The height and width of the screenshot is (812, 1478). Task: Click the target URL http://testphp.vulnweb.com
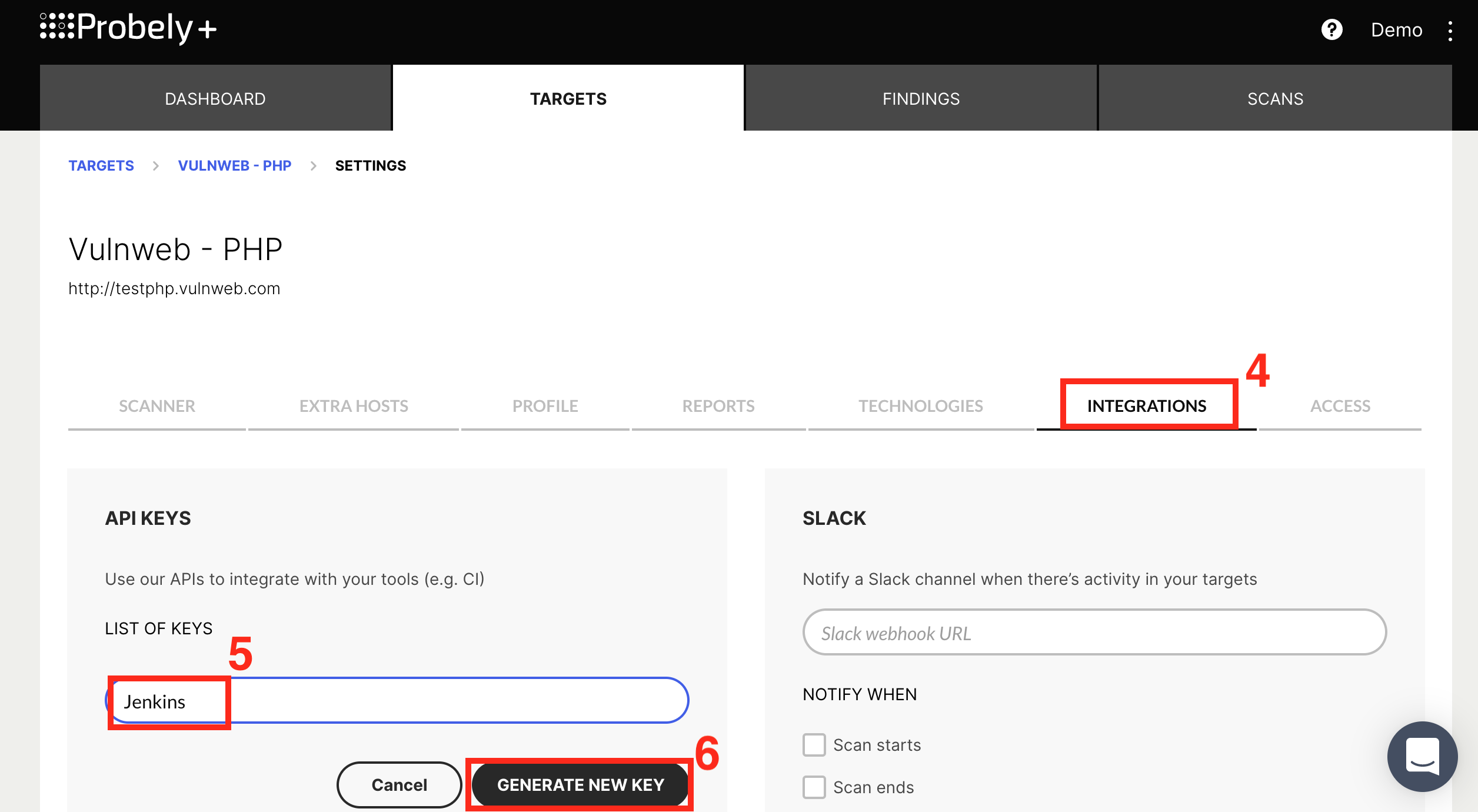coord(174,288)
